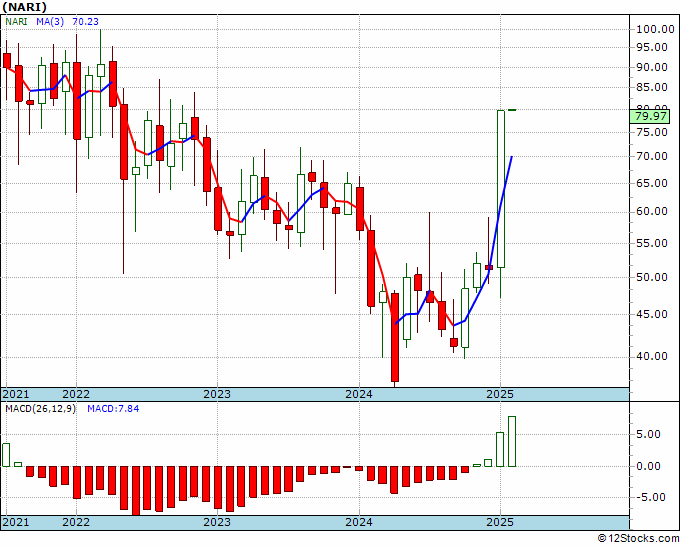This screenshot has height=546, width=680.
Task: Click the 55.00 price axis label
Action: (652, 243)
